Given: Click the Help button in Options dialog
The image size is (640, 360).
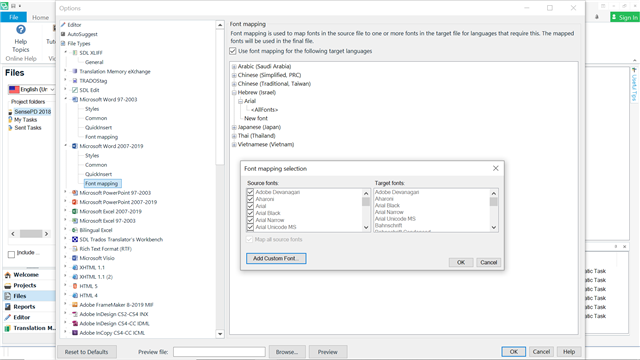Looking at the screenshot, I should pos(569,351).
